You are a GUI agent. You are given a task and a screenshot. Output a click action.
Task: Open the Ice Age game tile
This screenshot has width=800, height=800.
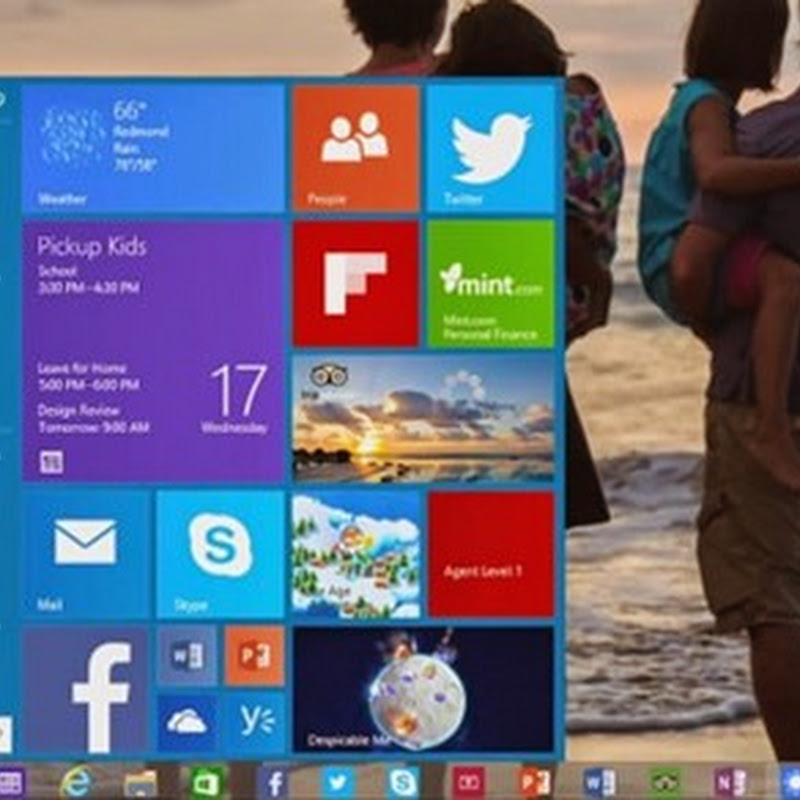355,553
